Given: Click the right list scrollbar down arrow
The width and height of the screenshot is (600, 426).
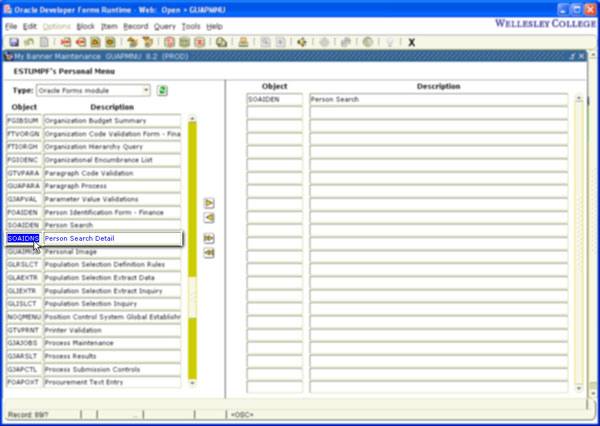Looking at the screenshot, I should click(x=579, y=388).
